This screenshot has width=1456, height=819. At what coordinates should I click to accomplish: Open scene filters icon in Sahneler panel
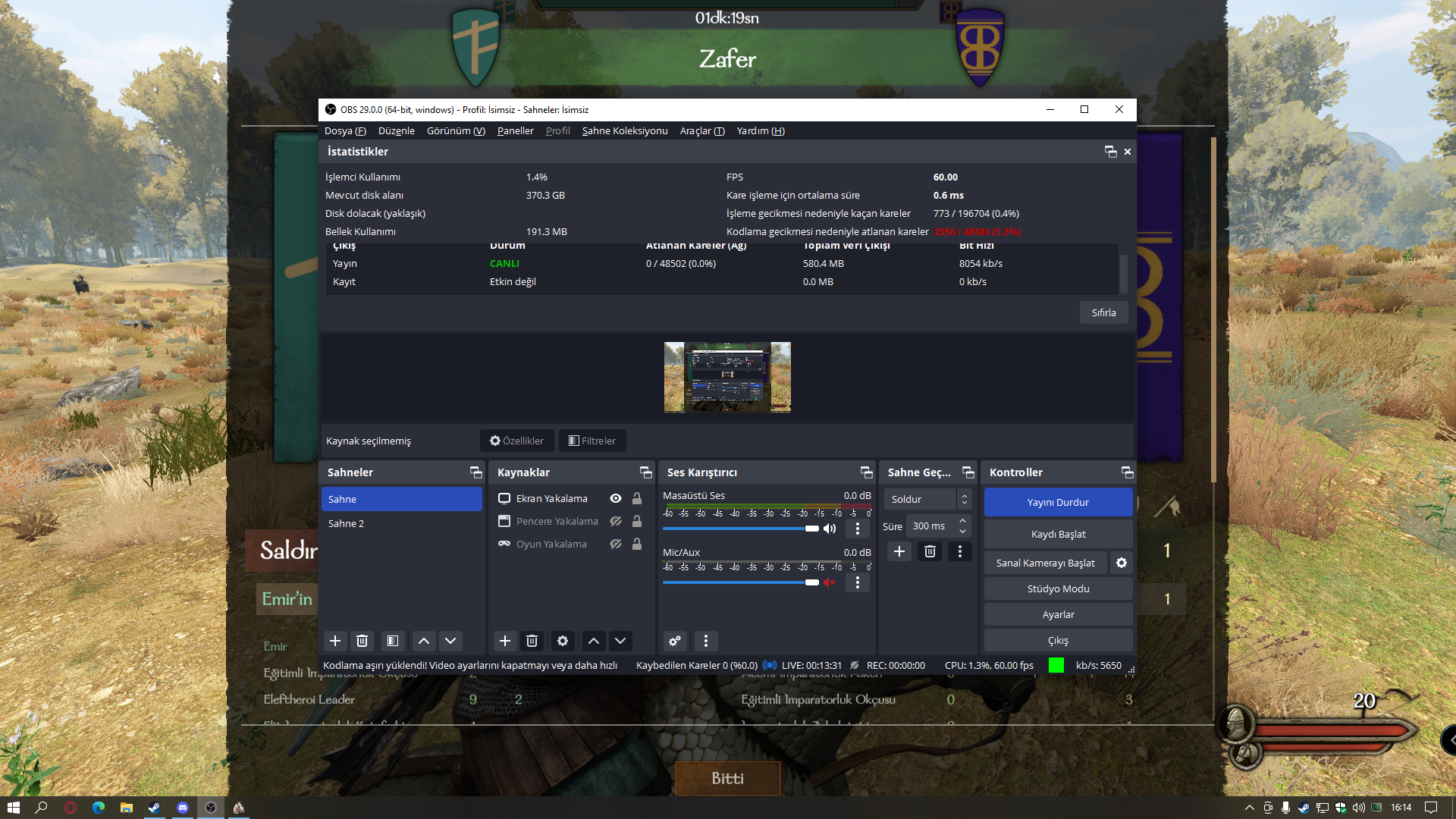tap(392, 641)
